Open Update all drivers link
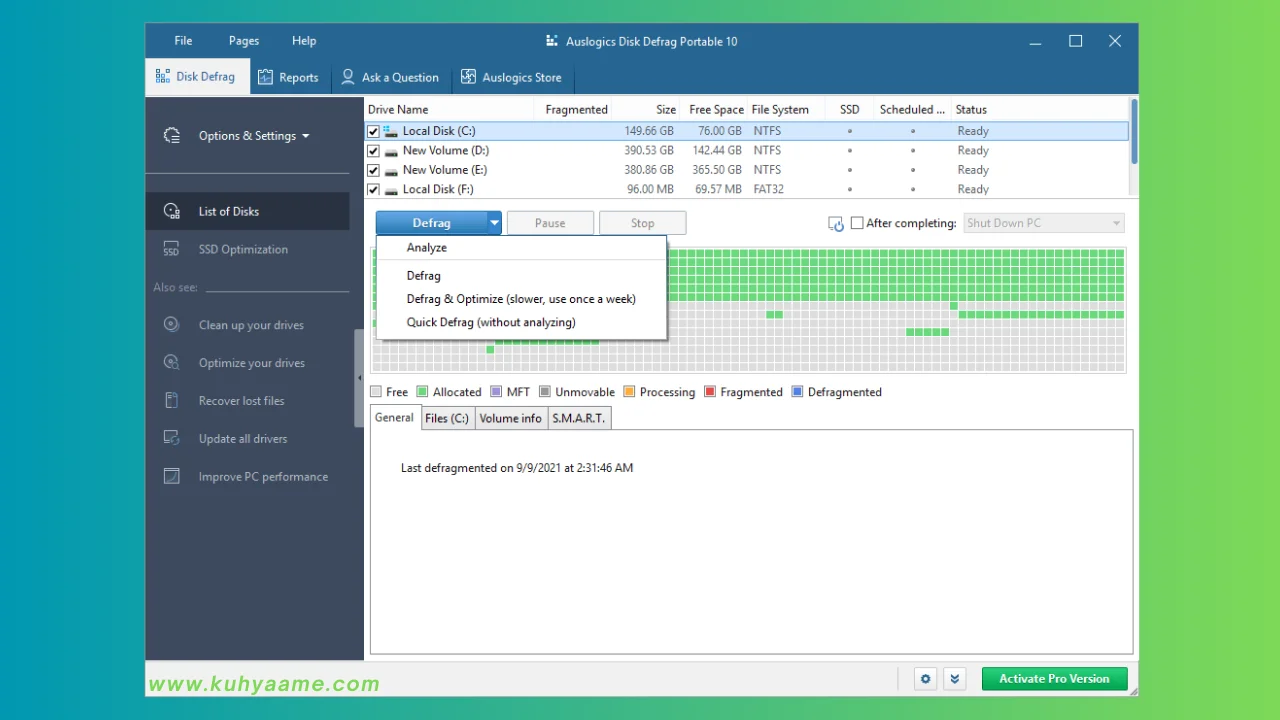Viewport: 1280px width, 720px height. 243,439
